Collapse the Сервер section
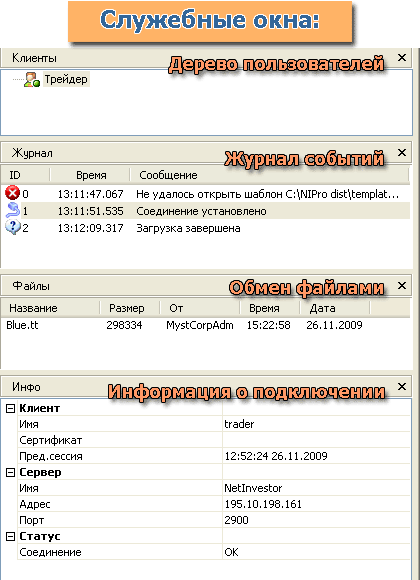This screenshot has width=420, height=580. 11,472
